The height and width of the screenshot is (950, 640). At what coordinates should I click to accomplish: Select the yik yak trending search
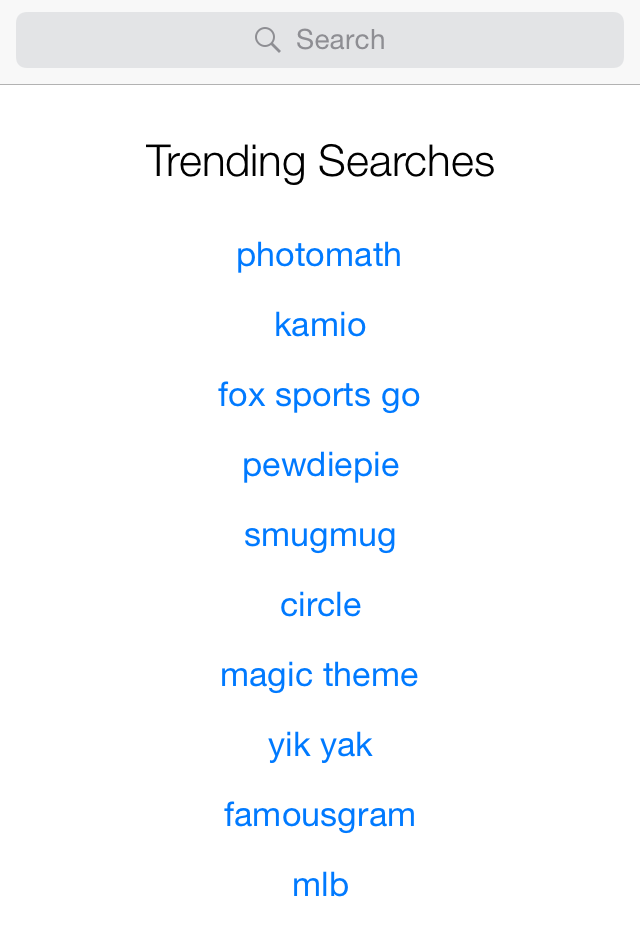point(320,745)
